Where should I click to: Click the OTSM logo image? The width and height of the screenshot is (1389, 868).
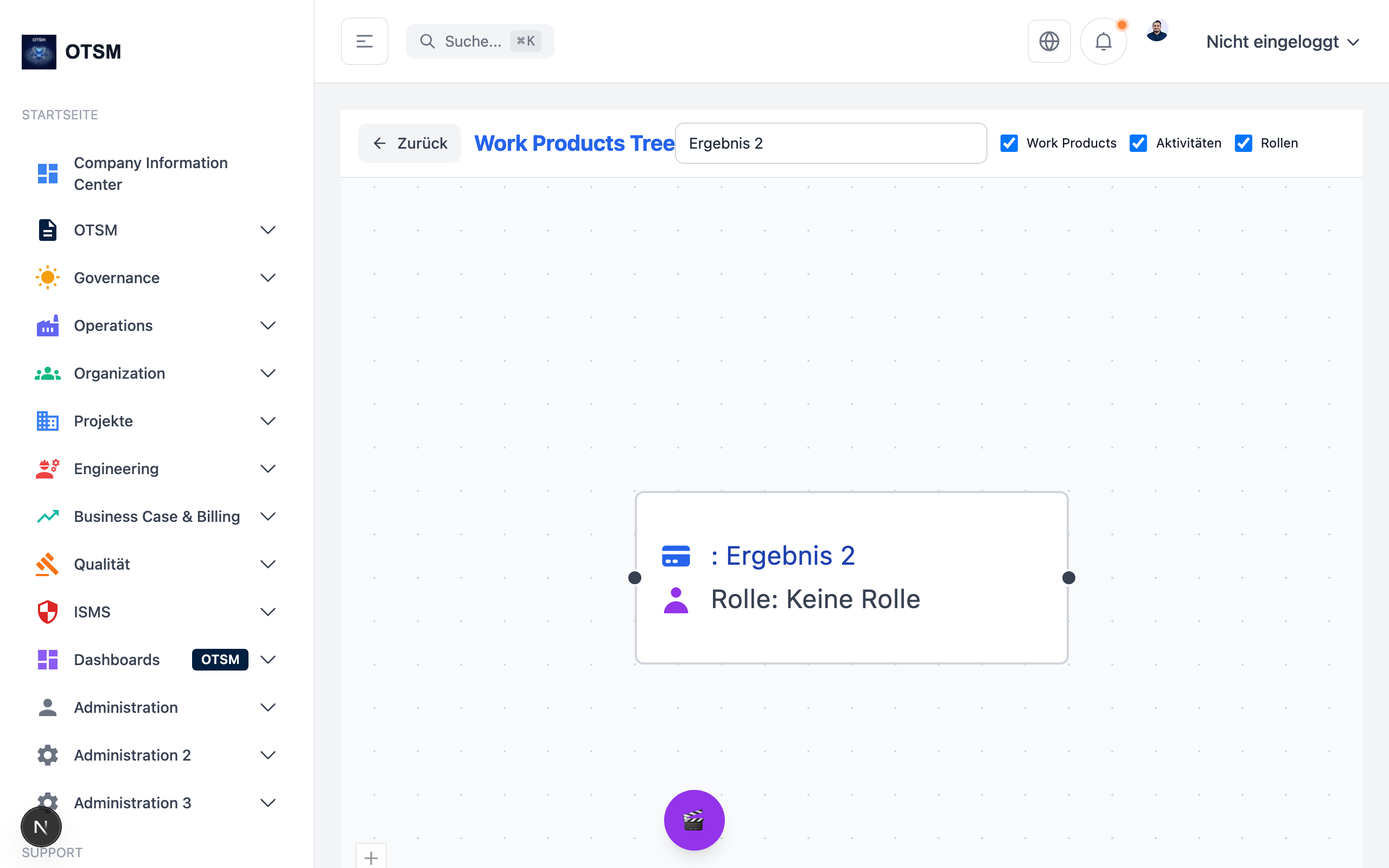pos(39,52)
